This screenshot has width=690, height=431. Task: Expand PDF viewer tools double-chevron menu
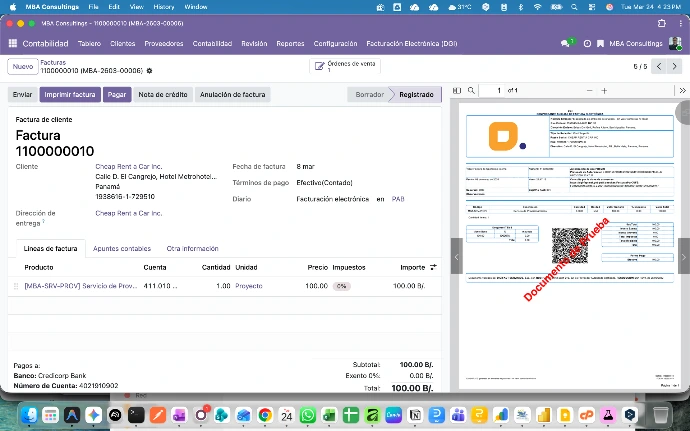click(682, 91)
